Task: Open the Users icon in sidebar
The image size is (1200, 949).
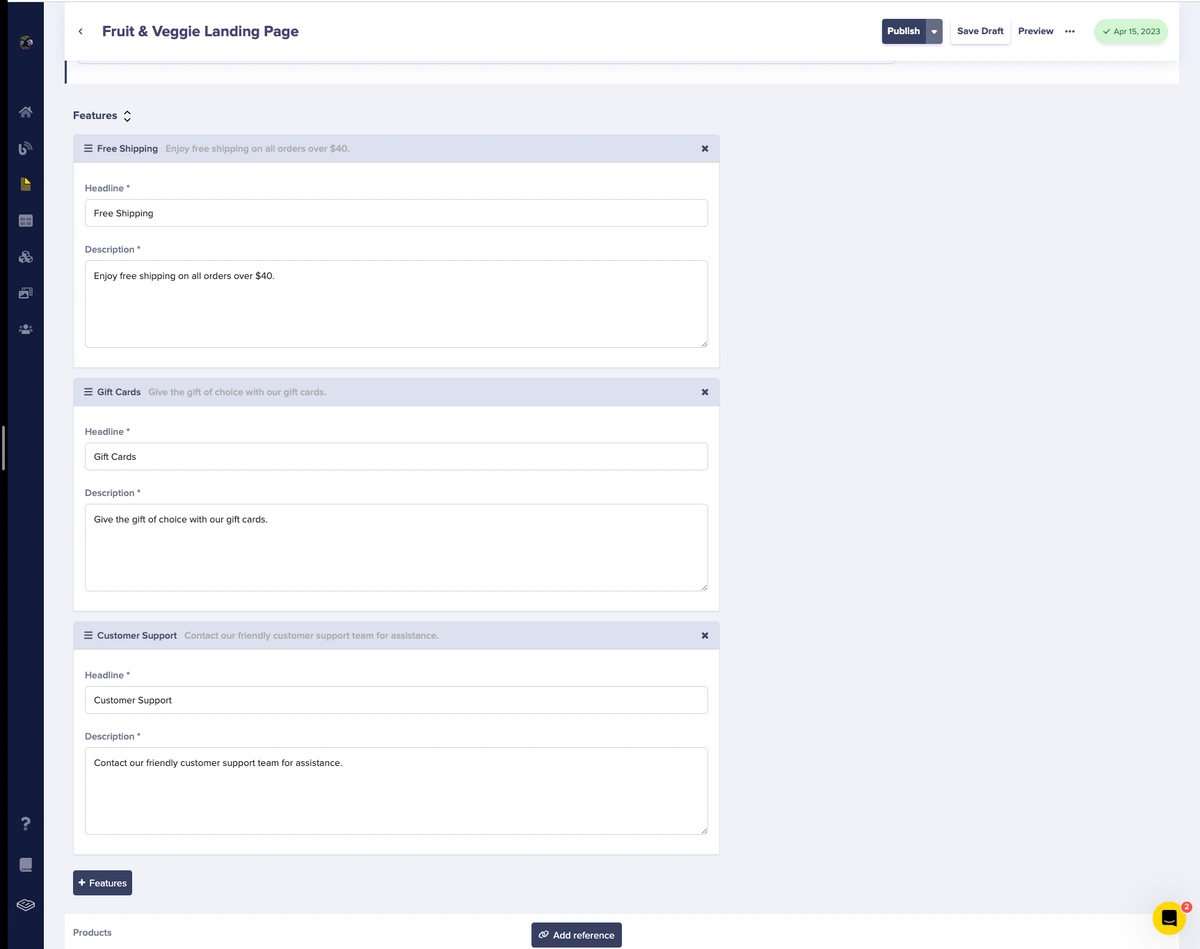Action: [26, 329]
